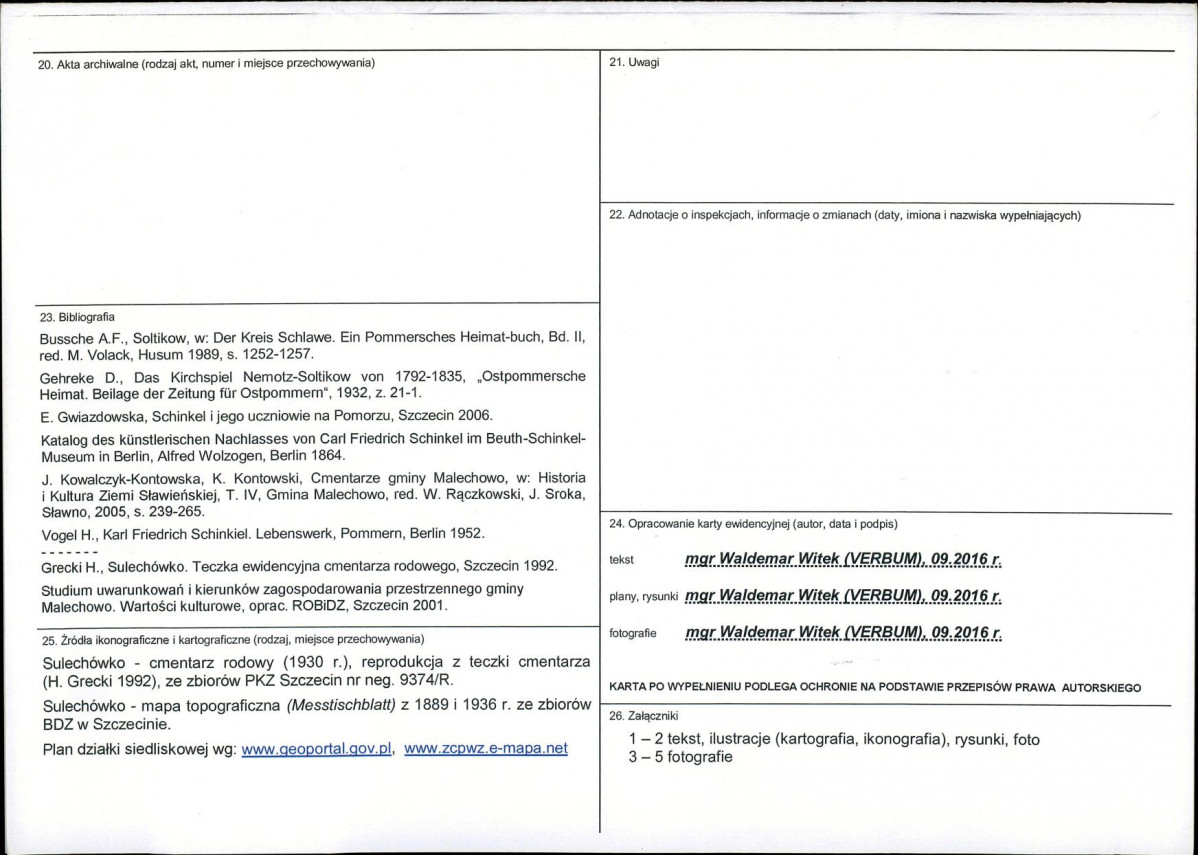Screen dimensions: 1198x855
Task: Click the Gehreke D. Kirchspiel Nemotz-Soltikow entry
Action: click(x=313, y=385)
